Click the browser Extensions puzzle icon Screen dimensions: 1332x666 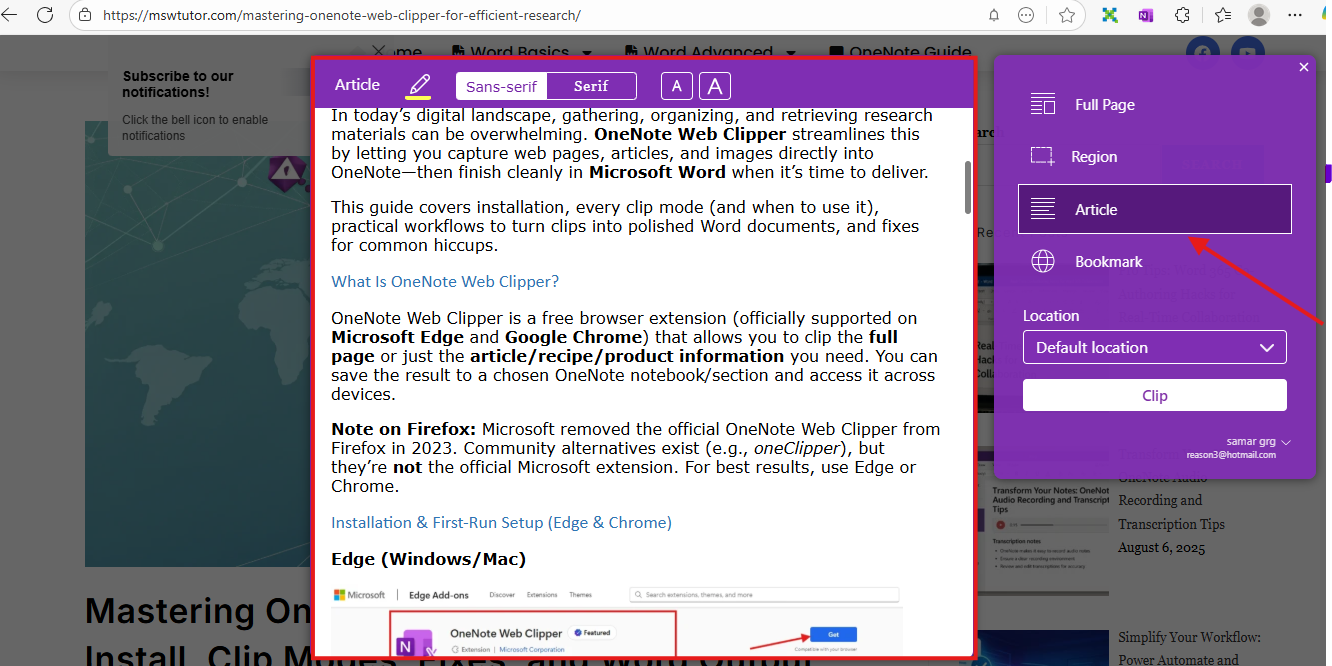(1183, 15)
